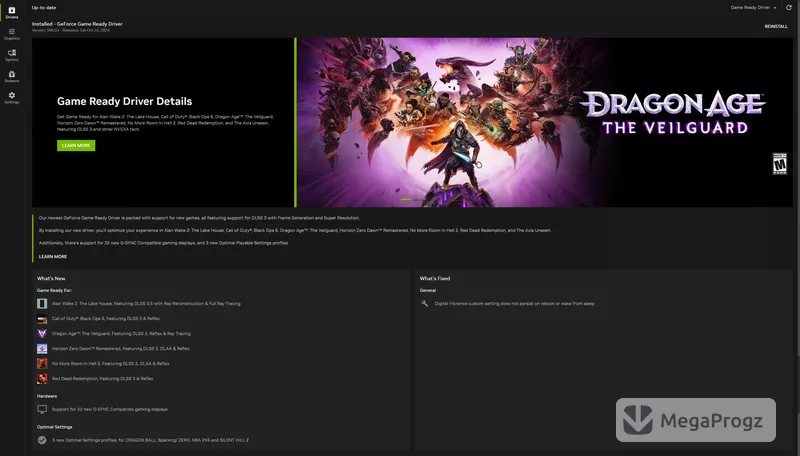Viewport: 800px width, 456px height.
Task: Click the Game Ready For subheading
Action: point(54,290)
